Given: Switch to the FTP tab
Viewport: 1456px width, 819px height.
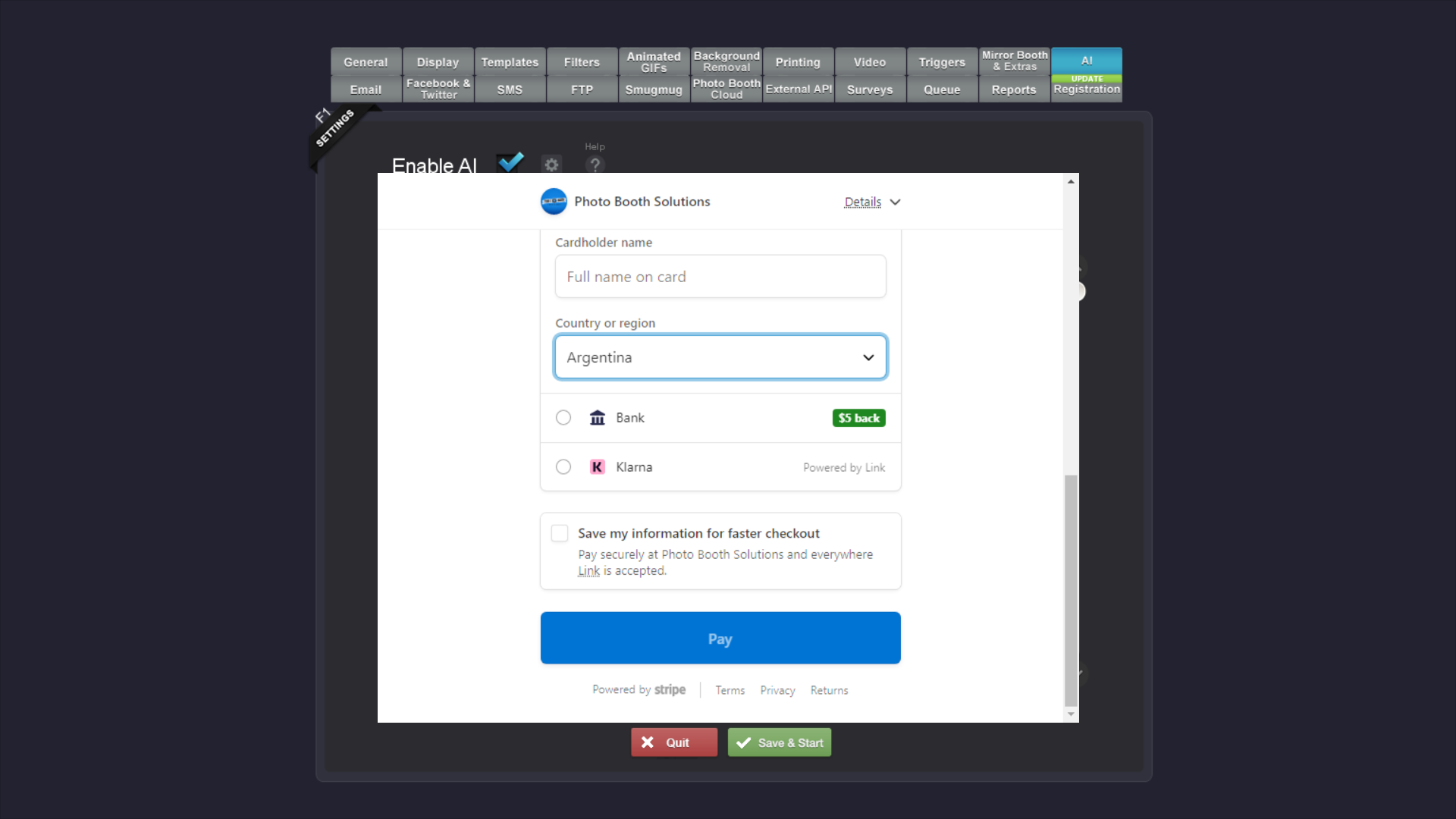Looking at the screenshot, I should coord(582,89).
